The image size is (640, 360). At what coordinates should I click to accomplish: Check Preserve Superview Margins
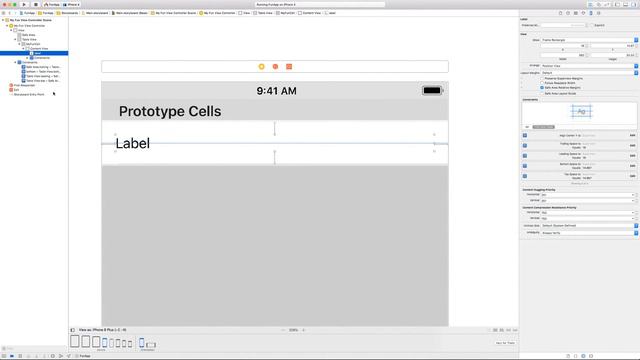pyautogui.click(x=542, y=78)
